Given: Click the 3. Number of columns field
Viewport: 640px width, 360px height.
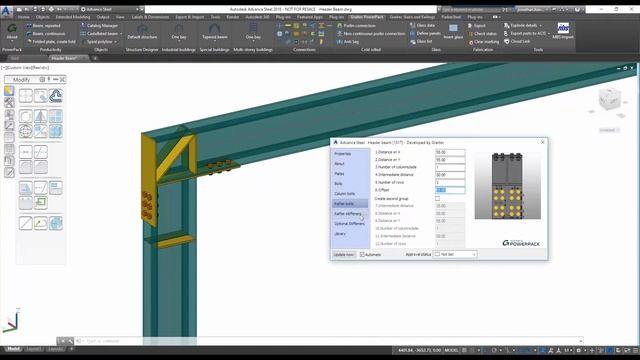Looking at the screenshot, I should click(x=450, y=167).
